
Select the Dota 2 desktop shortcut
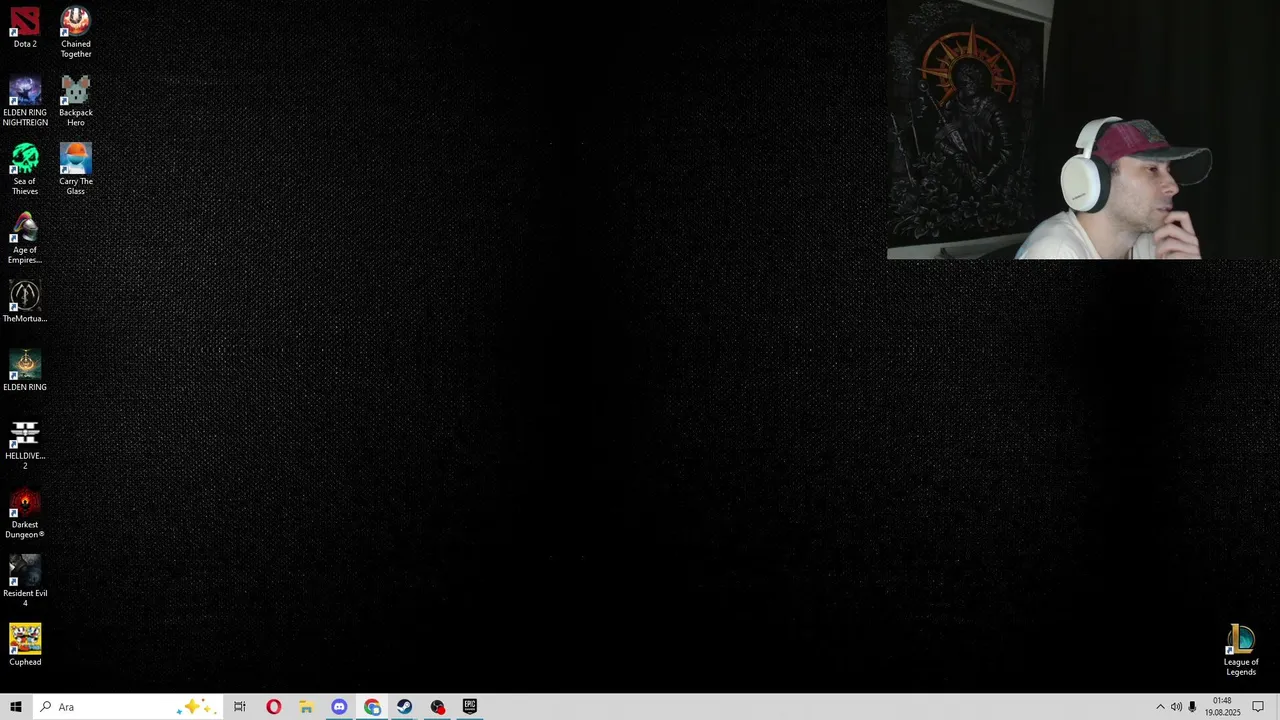coord(25,28)
